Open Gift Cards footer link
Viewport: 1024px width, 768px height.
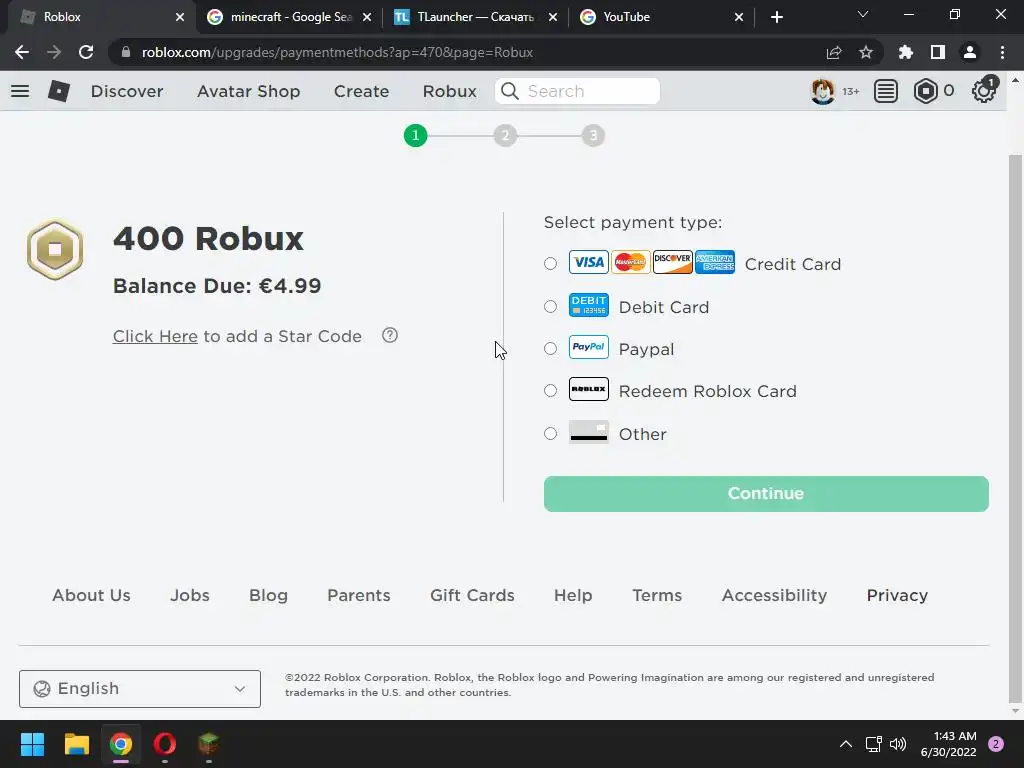(472, 595)
